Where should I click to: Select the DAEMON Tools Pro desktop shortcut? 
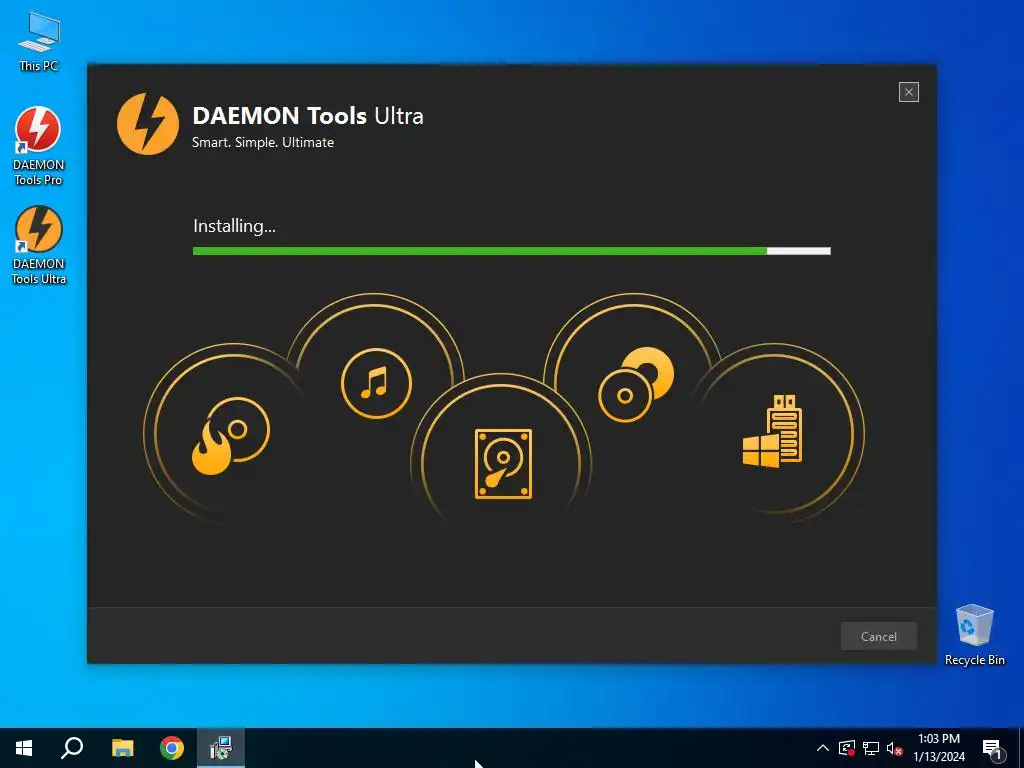39,146
